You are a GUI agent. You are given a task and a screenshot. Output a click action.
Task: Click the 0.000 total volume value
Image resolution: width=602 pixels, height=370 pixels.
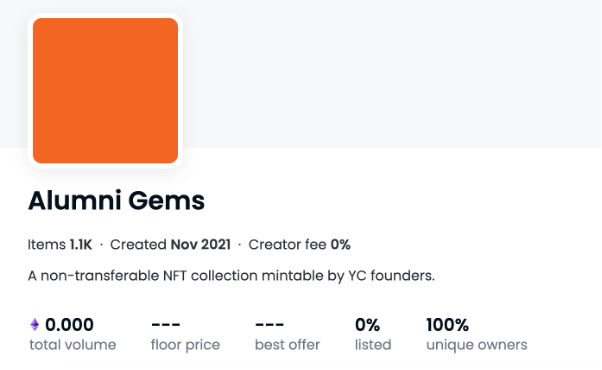click(x=69, y=325)
